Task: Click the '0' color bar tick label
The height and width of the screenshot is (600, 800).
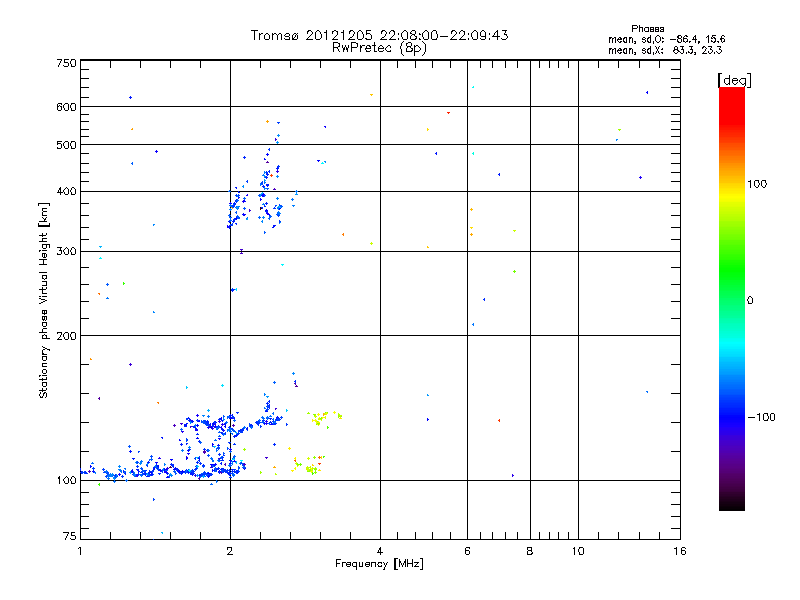Action: click(750, 301)
